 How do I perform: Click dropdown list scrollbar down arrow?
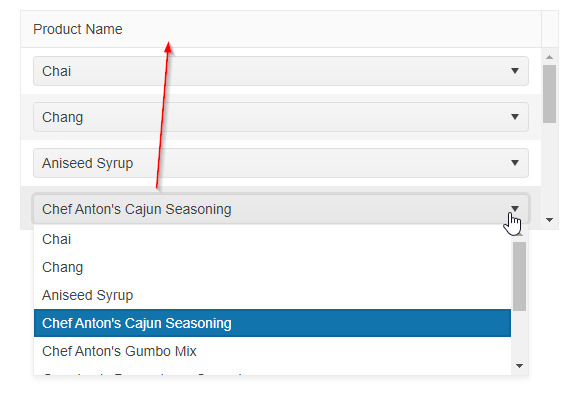click(x=519, y=366)
